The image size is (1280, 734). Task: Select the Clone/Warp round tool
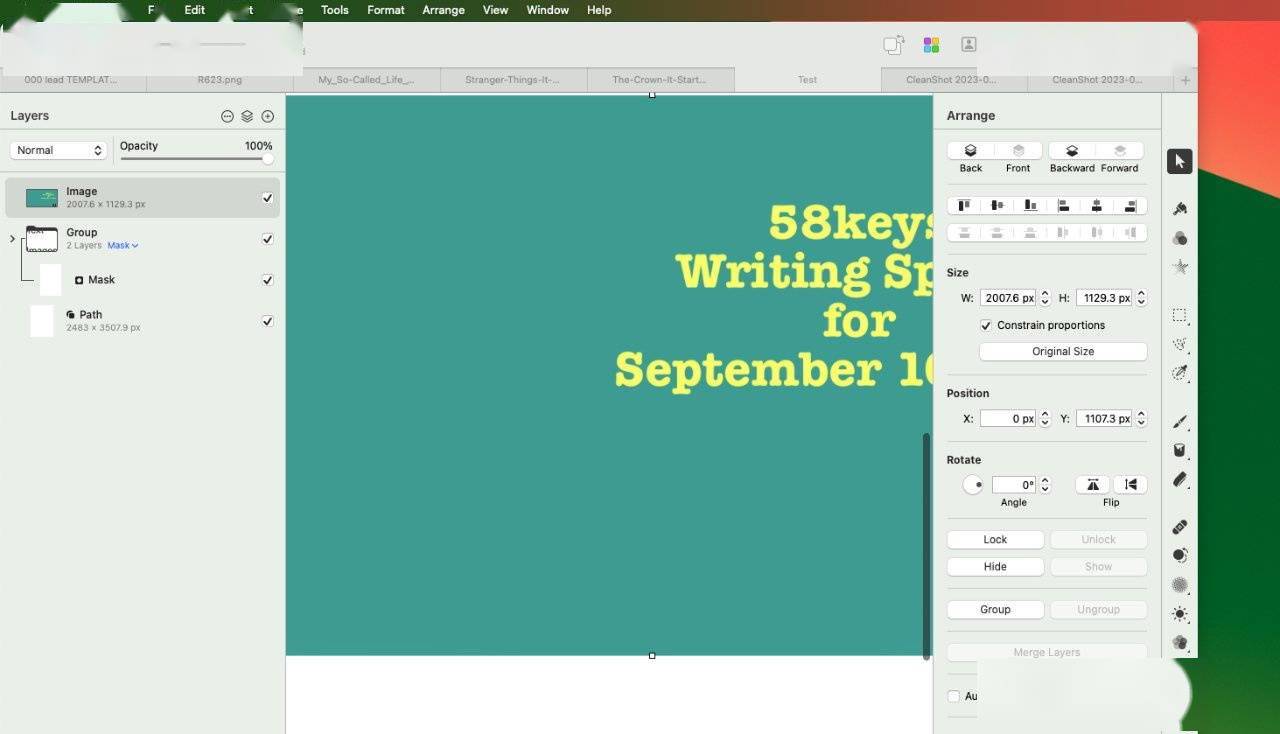coord(1180,555)
